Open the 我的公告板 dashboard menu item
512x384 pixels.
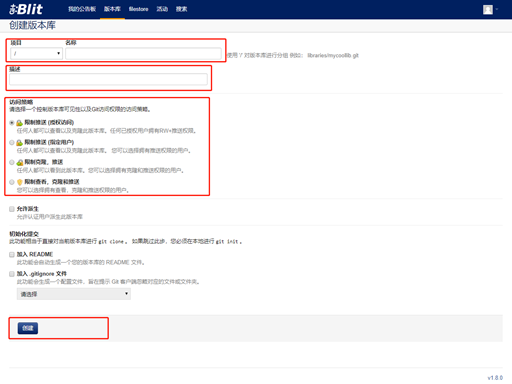(x=82, y=9)
